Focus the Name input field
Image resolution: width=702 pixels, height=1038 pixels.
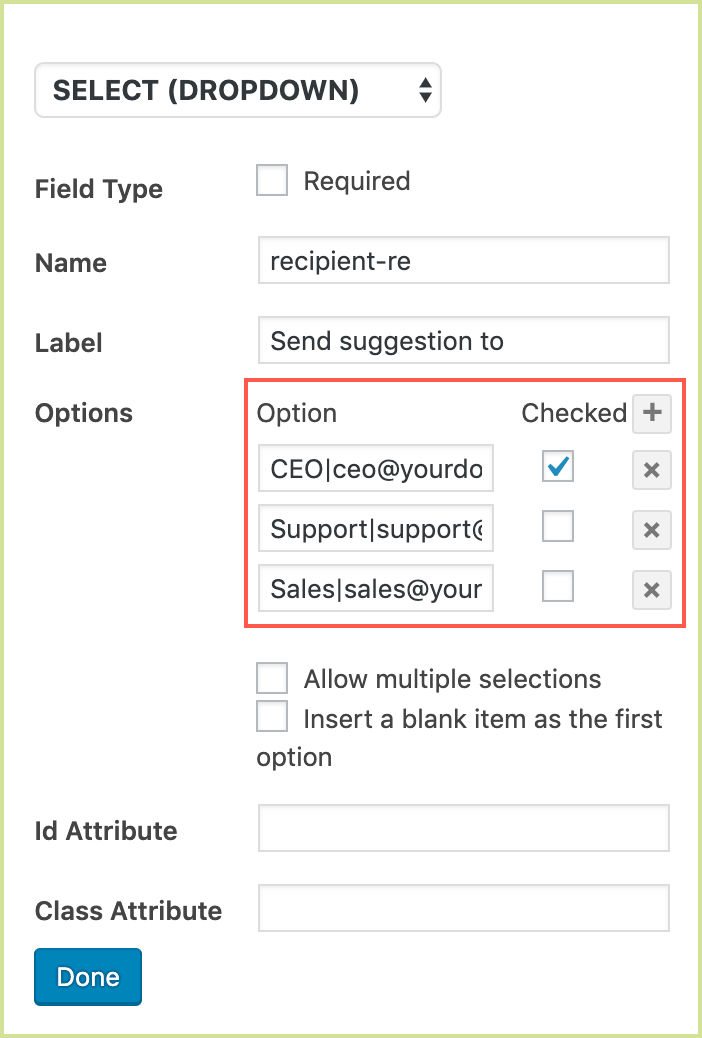(x=463, y=261)
